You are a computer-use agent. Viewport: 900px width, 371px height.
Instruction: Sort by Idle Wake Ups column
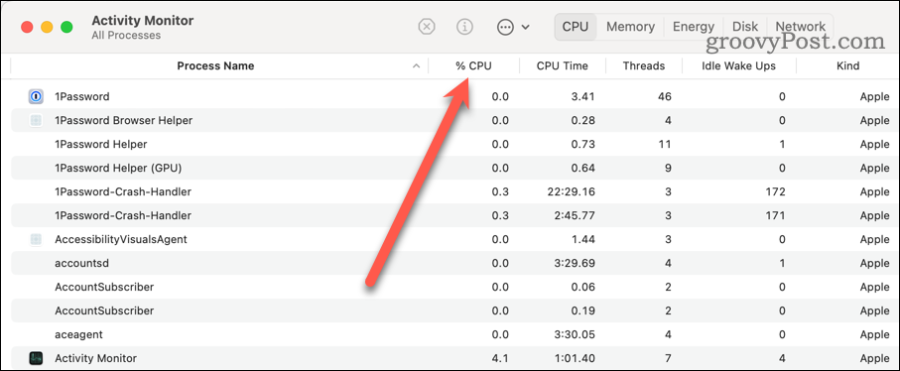point(739,66)
